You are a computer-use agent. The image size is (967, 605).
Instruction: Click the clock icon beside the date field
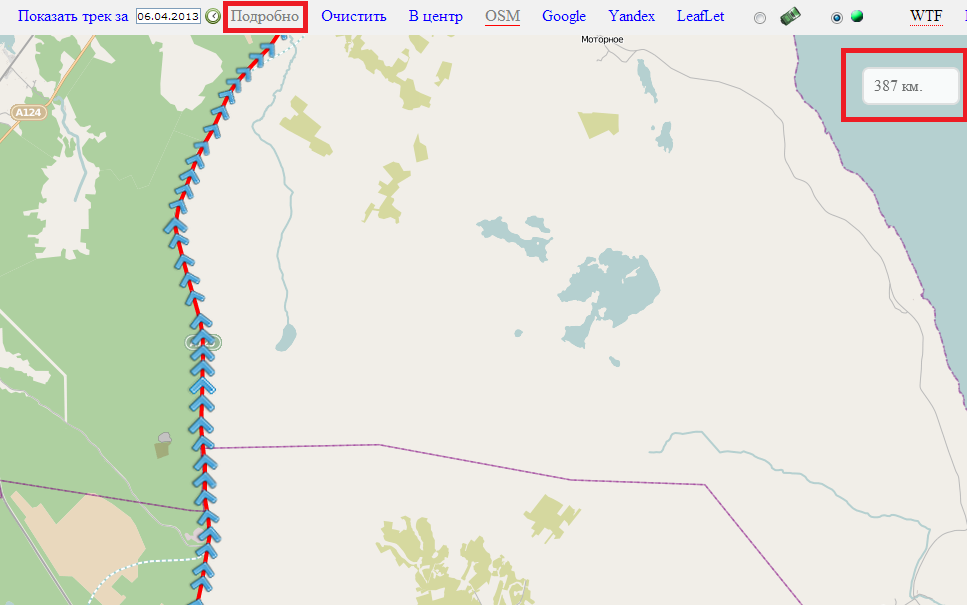[212, 17]
